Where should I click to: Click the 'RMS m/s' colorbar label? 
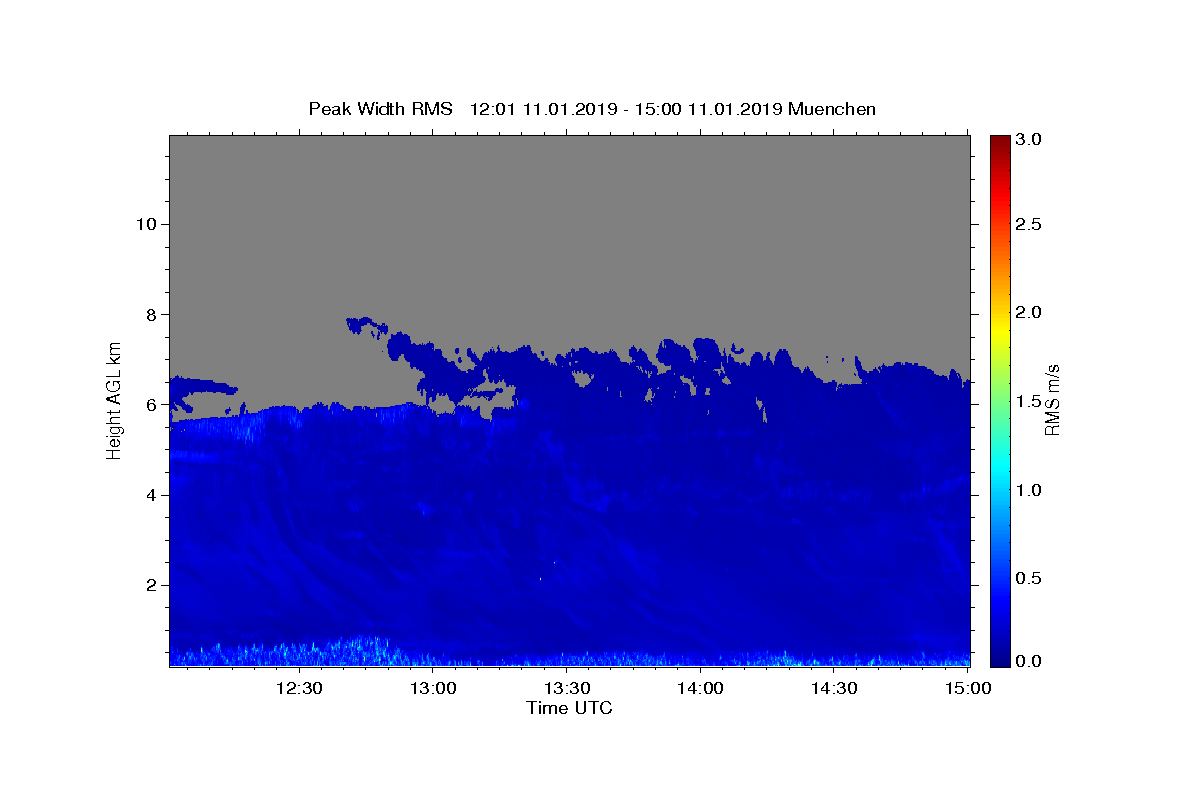(1051, 400)
